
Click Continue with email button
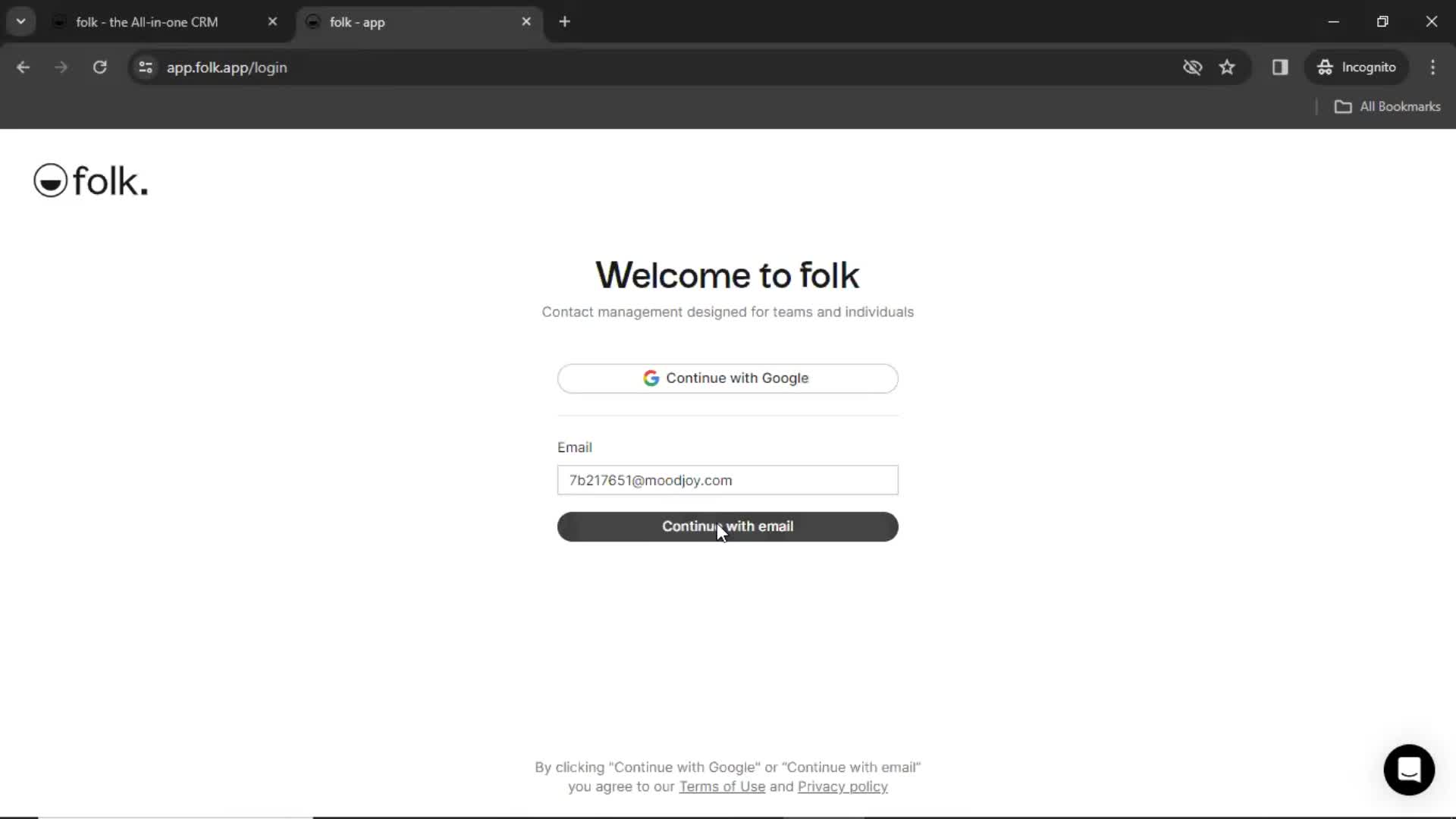pyautogui.click(x=727, y=526)
